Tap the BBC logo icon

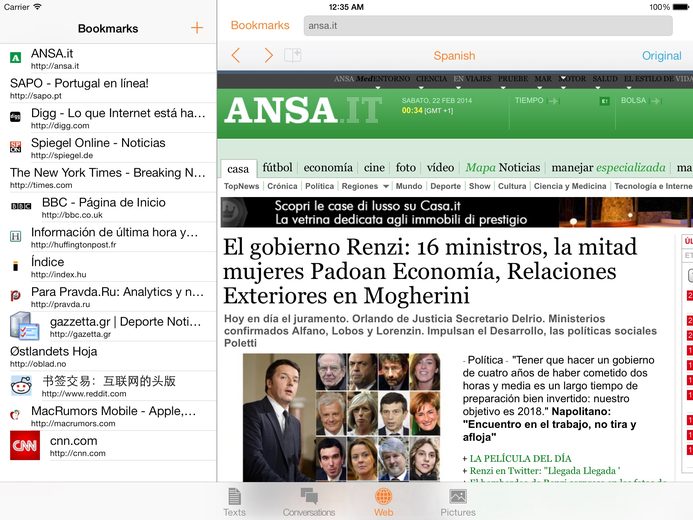coord(21,206)
